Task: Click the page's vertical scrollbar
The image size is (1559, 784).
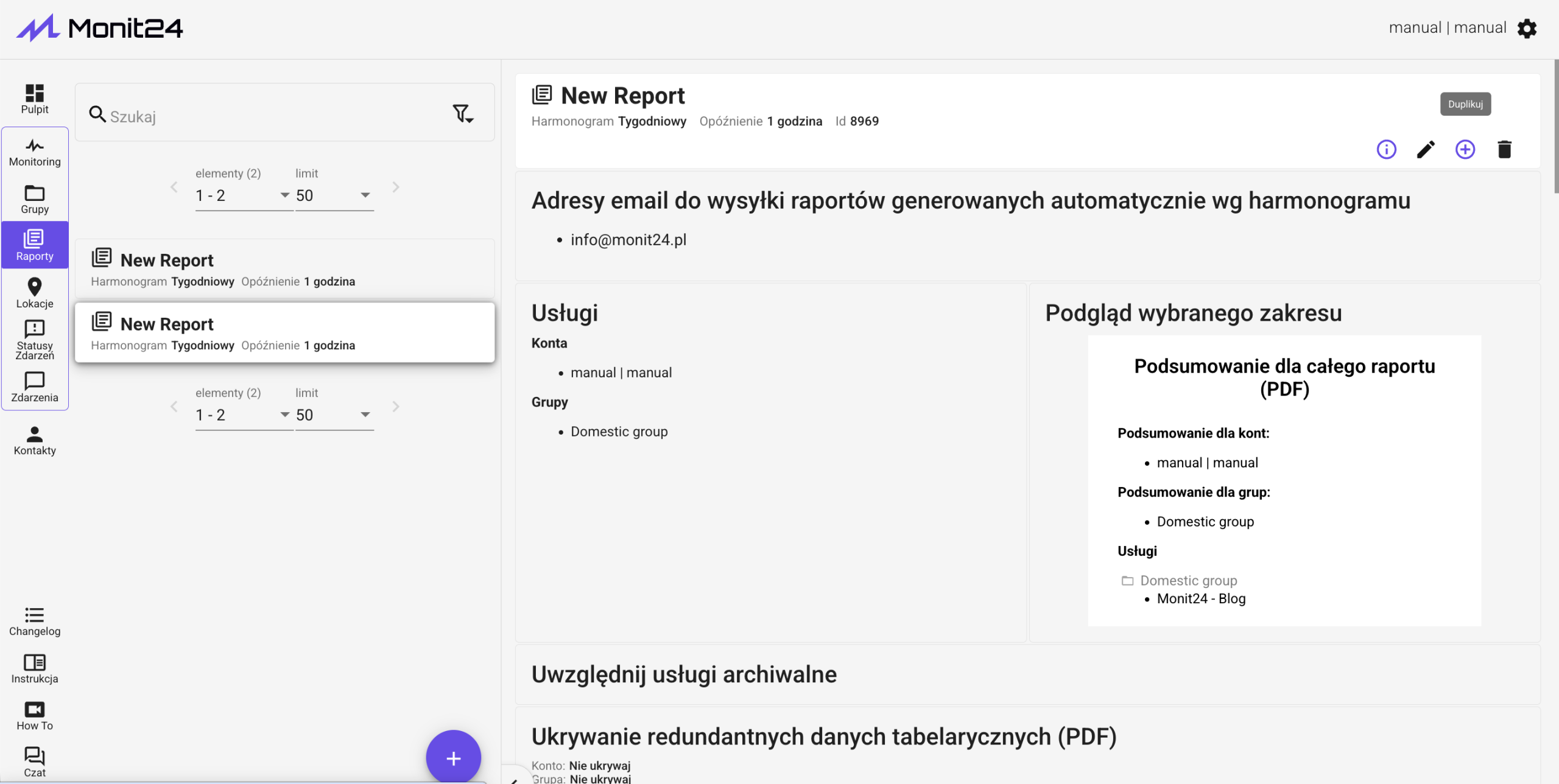Action: click(x=1556, y=127)
